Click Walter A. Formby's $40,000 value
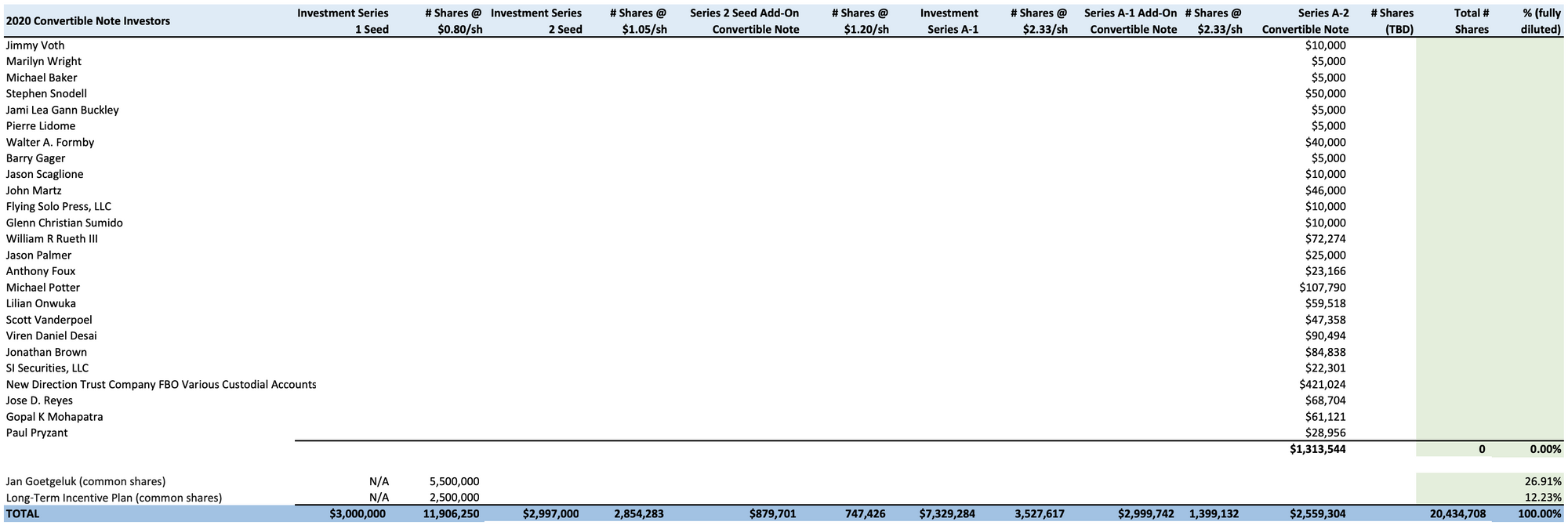This screenshot has height=529, width=1568. (x=1326, y=142)
